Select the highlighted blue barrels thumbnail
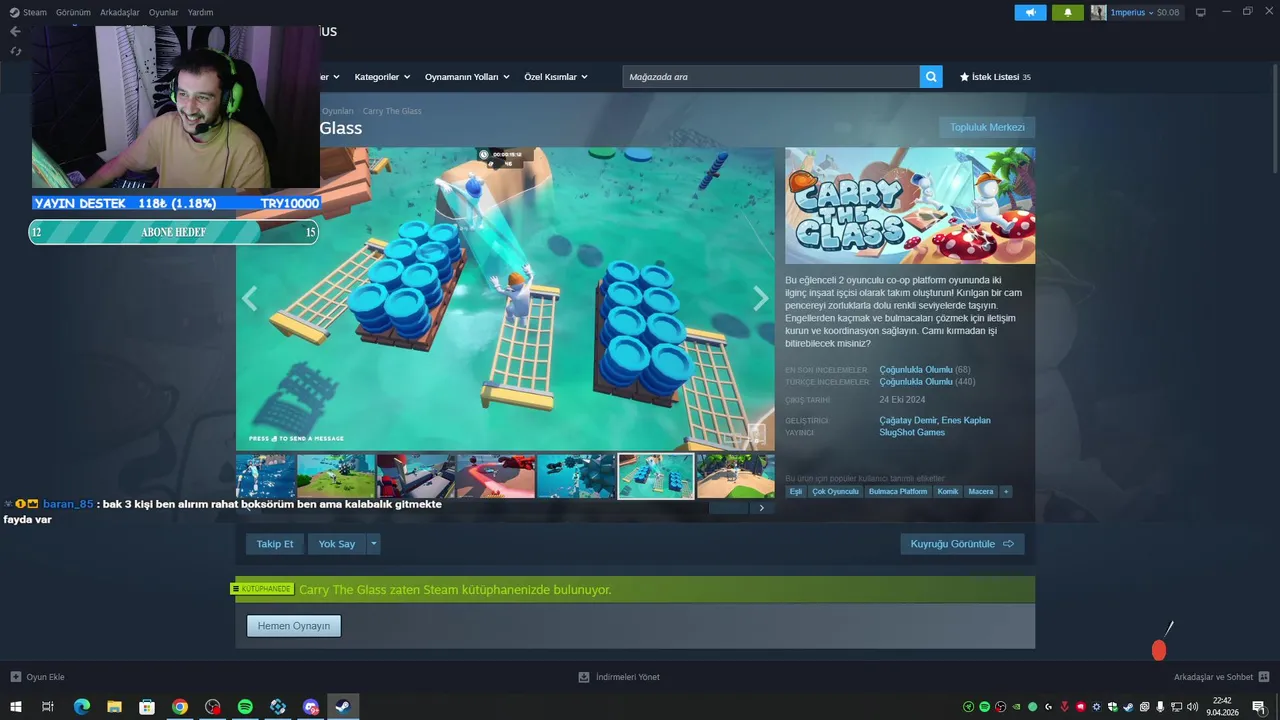Viewport: 1280px width, 720px height. 655,476
